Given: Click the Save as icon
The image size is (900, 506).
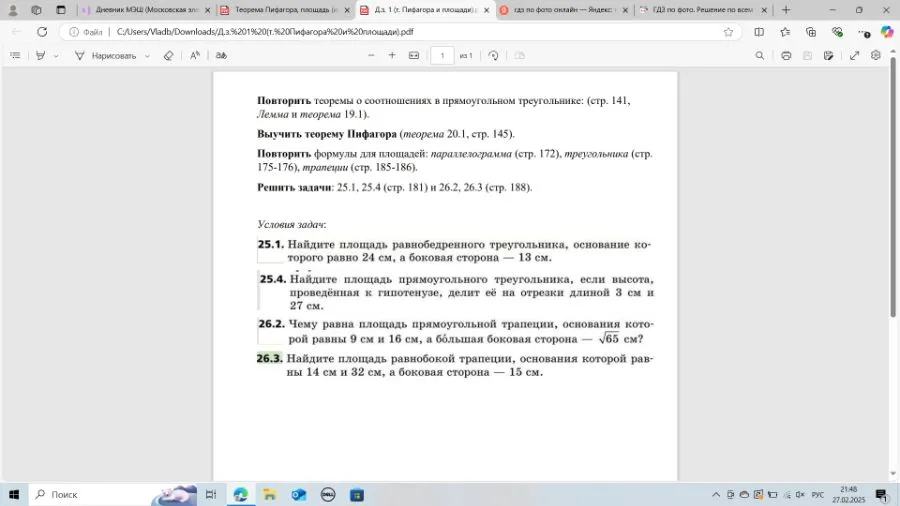Looking at the screenshot, I should (828, 56).
